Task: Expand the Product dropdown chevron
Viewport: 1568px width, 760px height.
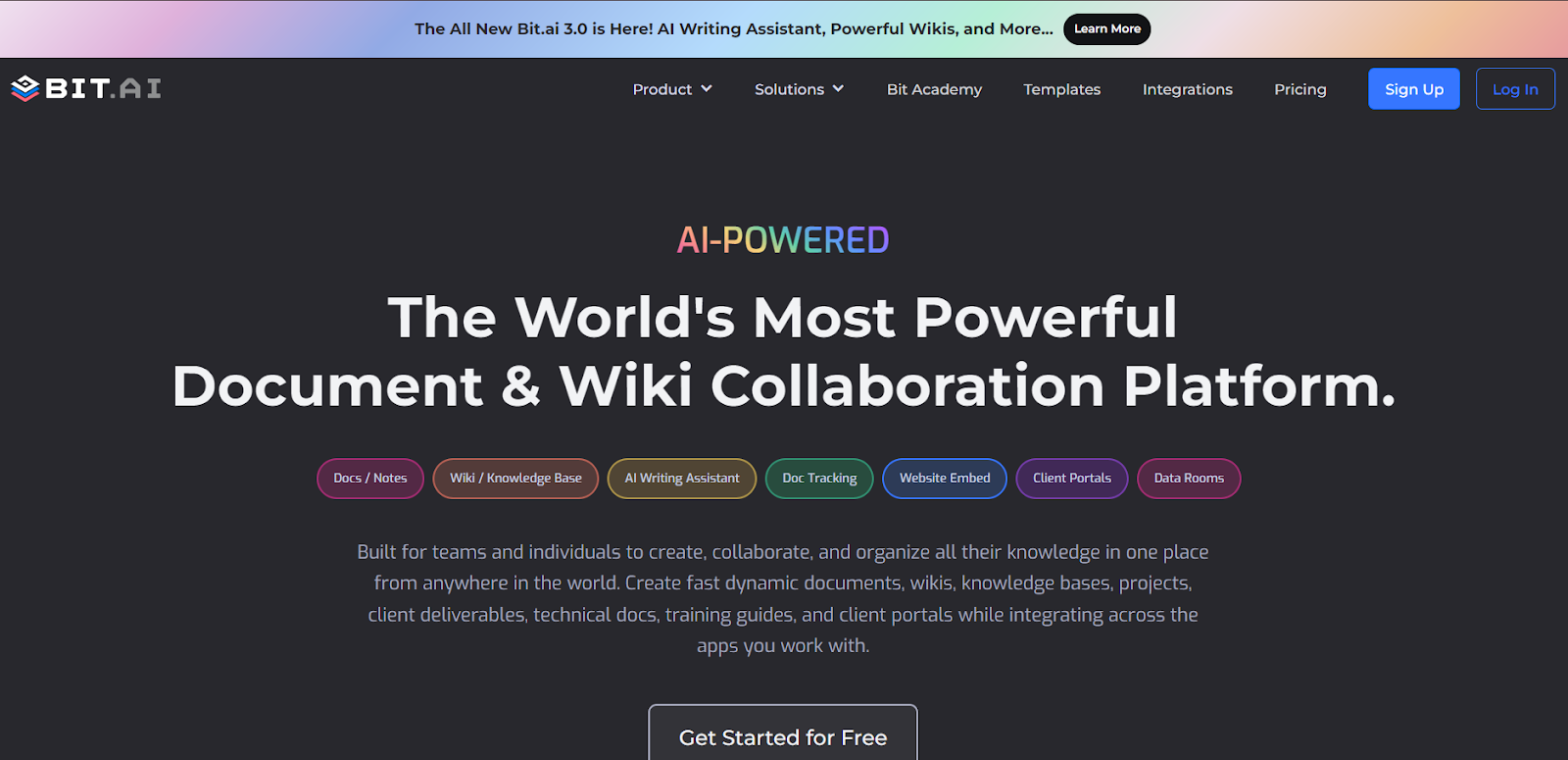Action: pos(707,89)
